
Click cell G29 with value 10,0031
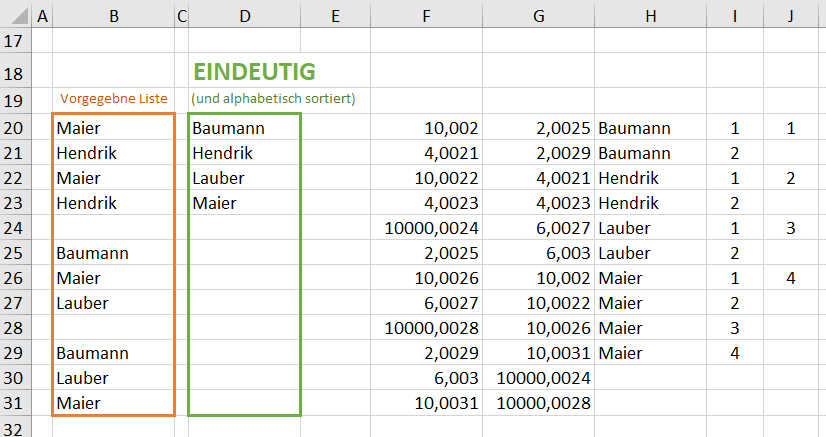[x=538, y=353]
